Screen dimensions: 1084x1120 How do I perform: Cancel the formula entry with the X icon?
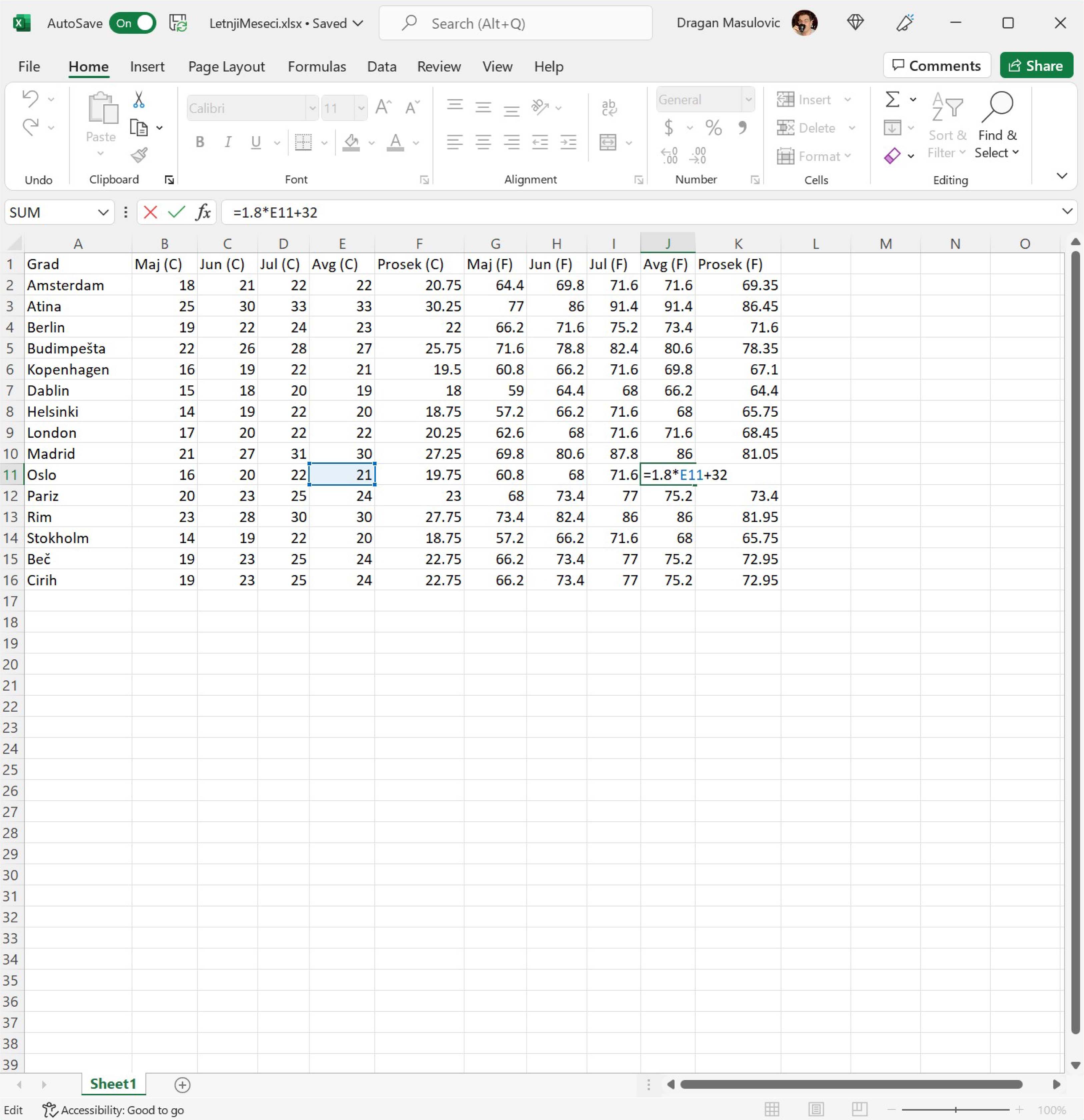[150, 213]
